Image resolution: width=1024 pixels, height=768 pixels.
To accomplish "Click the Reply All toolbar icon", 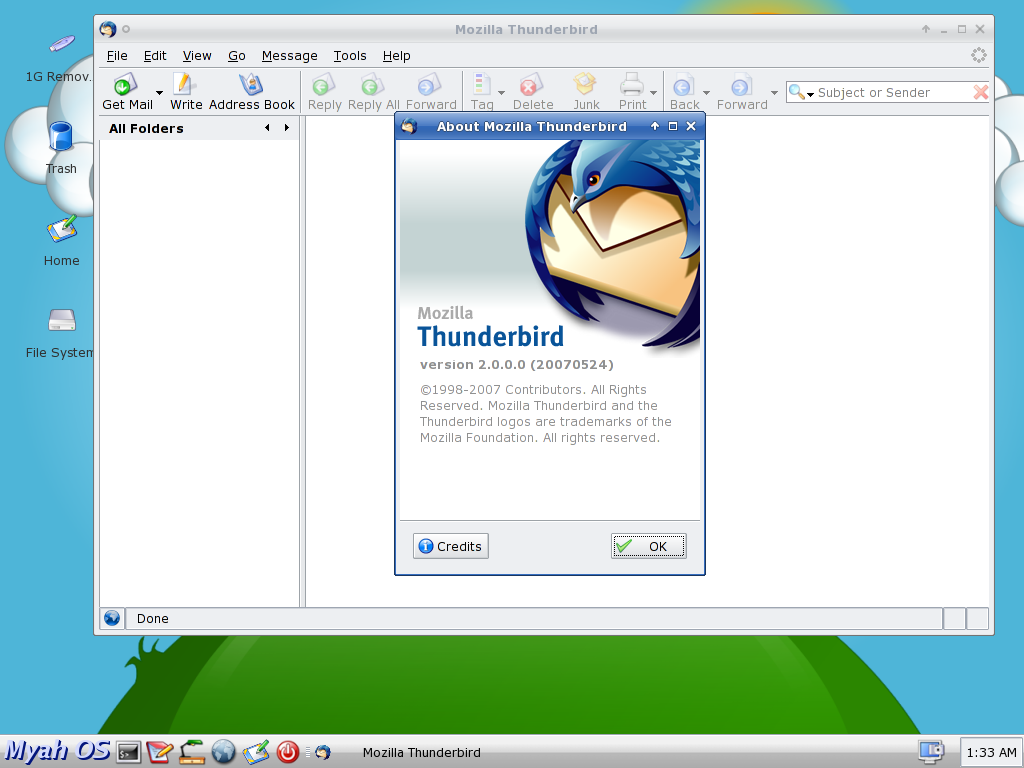I will point(373,92).
